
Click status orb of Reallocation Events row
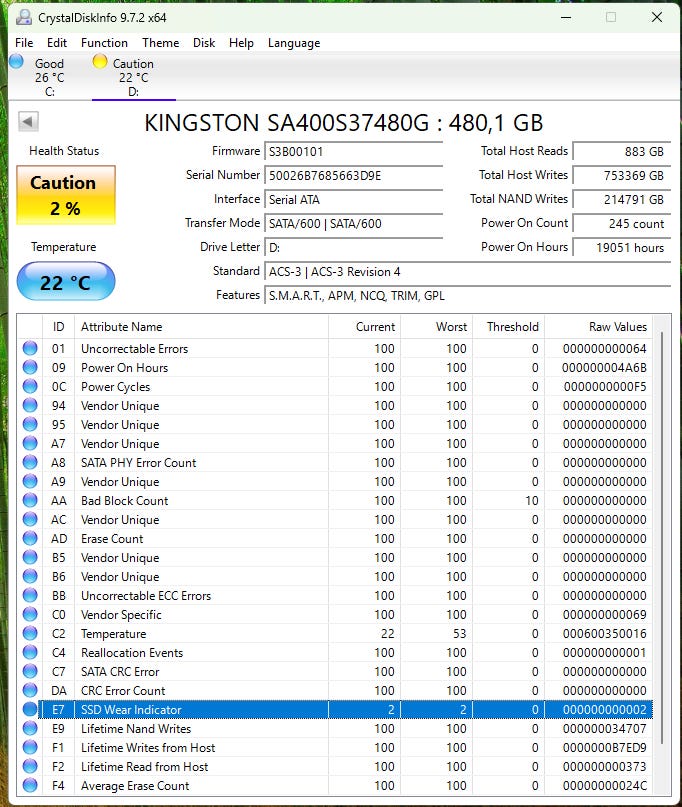click(30, 652)
